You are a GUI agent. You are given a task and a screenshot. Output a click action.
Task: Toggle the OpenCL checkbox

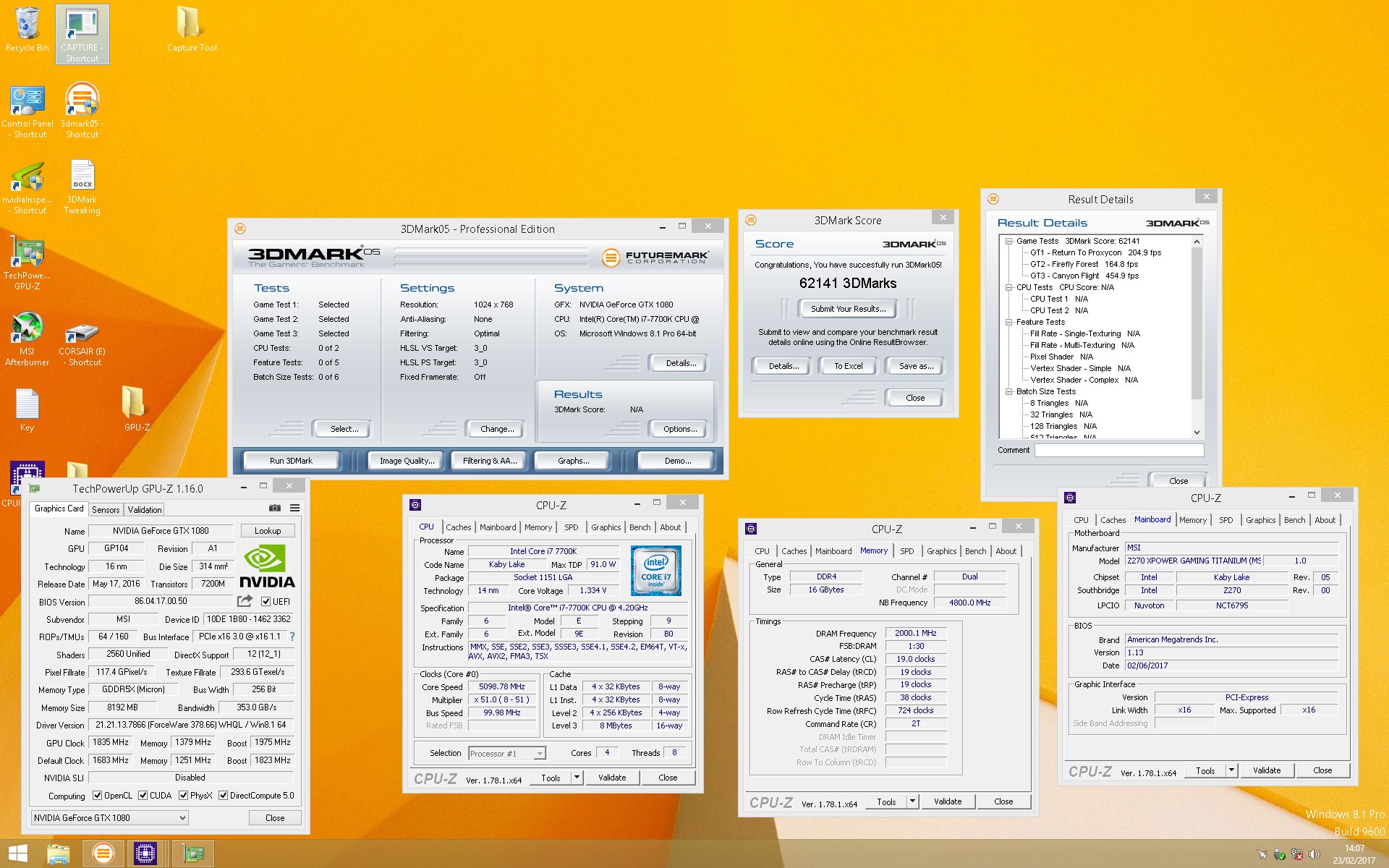pyautogui.click(x=97, y=796)
